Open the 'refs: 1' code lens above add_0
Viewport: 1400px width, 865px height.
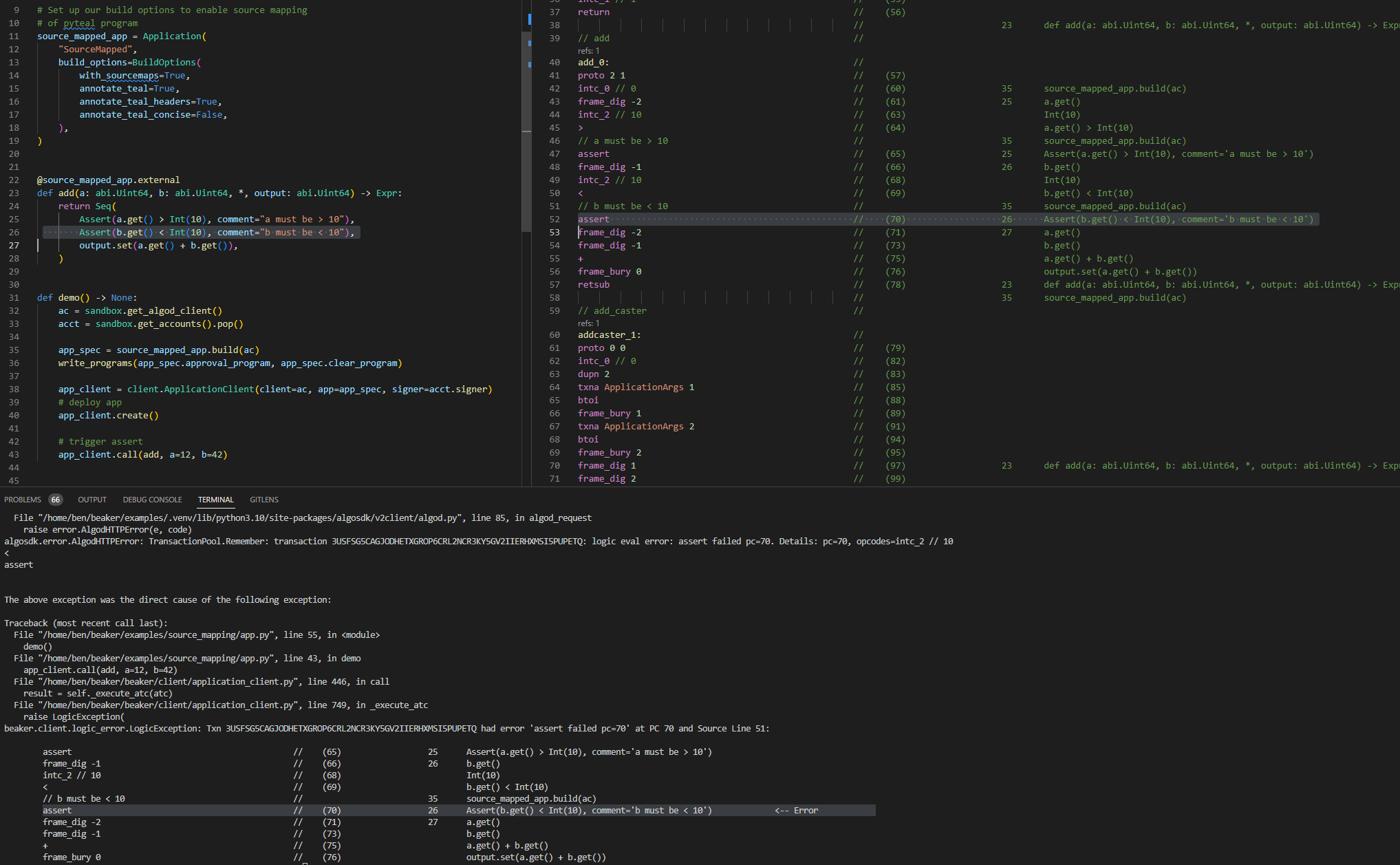[588, 51]
